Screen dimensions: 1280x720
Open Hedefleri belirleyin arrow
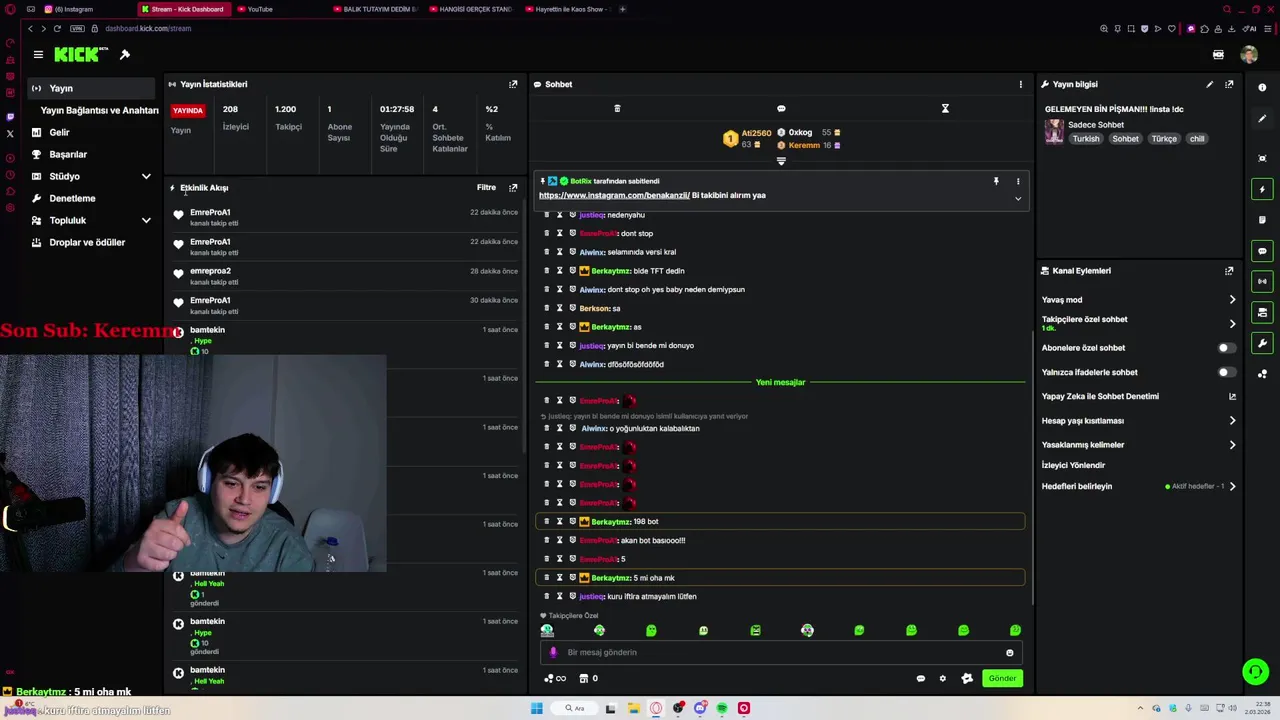(1232, 487)
